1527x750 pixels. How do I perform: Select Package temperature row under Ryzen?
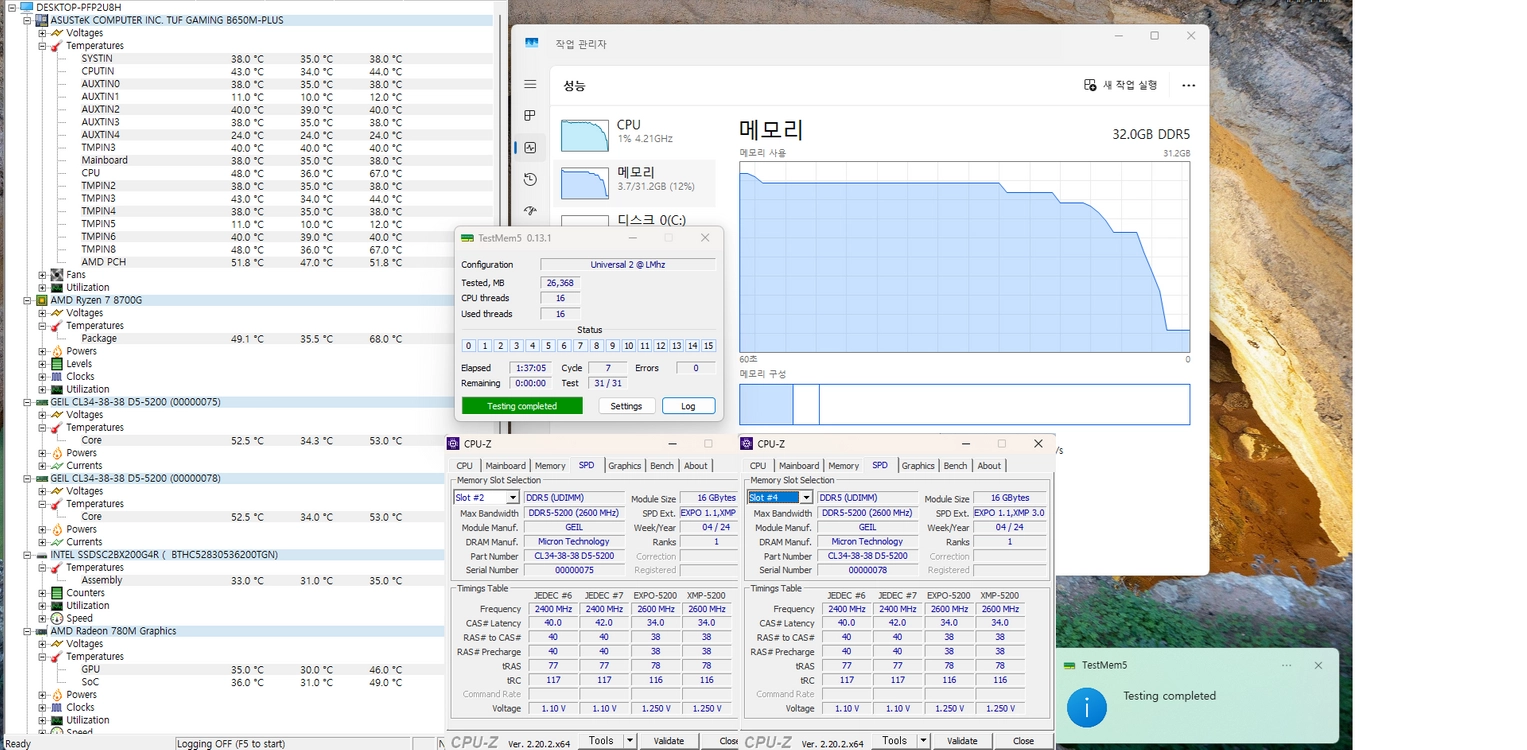[x=250, y=339]
